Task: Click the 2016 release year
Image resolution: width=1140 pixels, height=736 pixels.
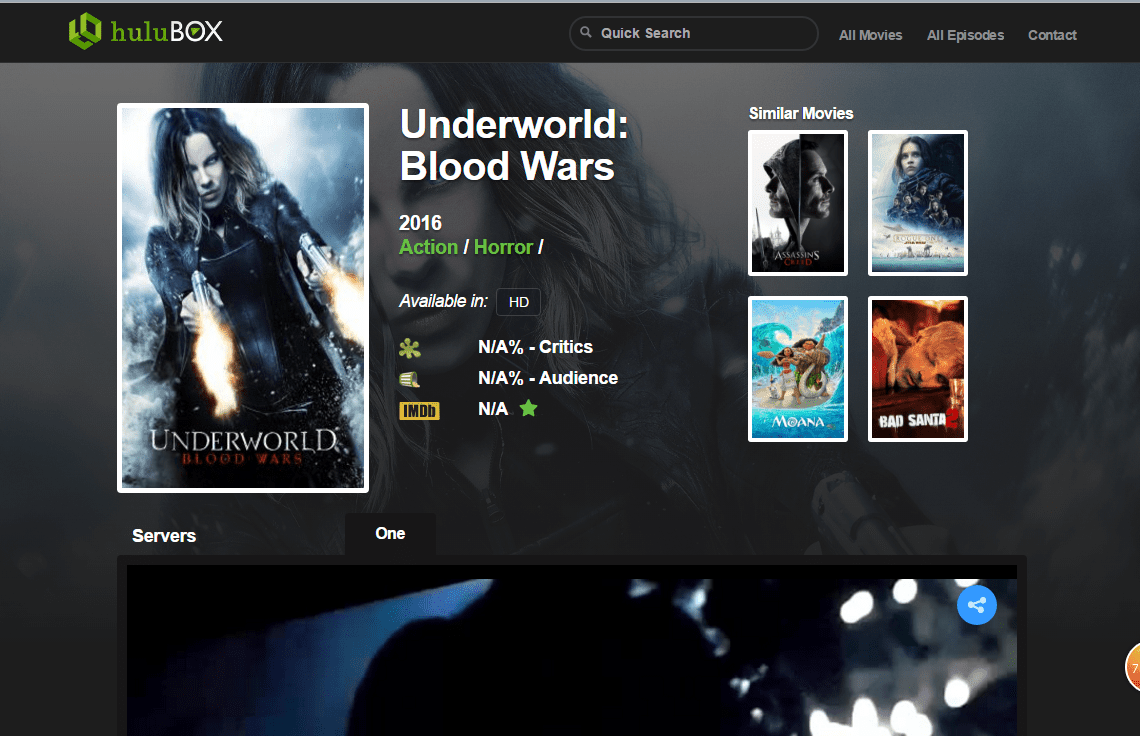Action: click(x=420, y=223)
